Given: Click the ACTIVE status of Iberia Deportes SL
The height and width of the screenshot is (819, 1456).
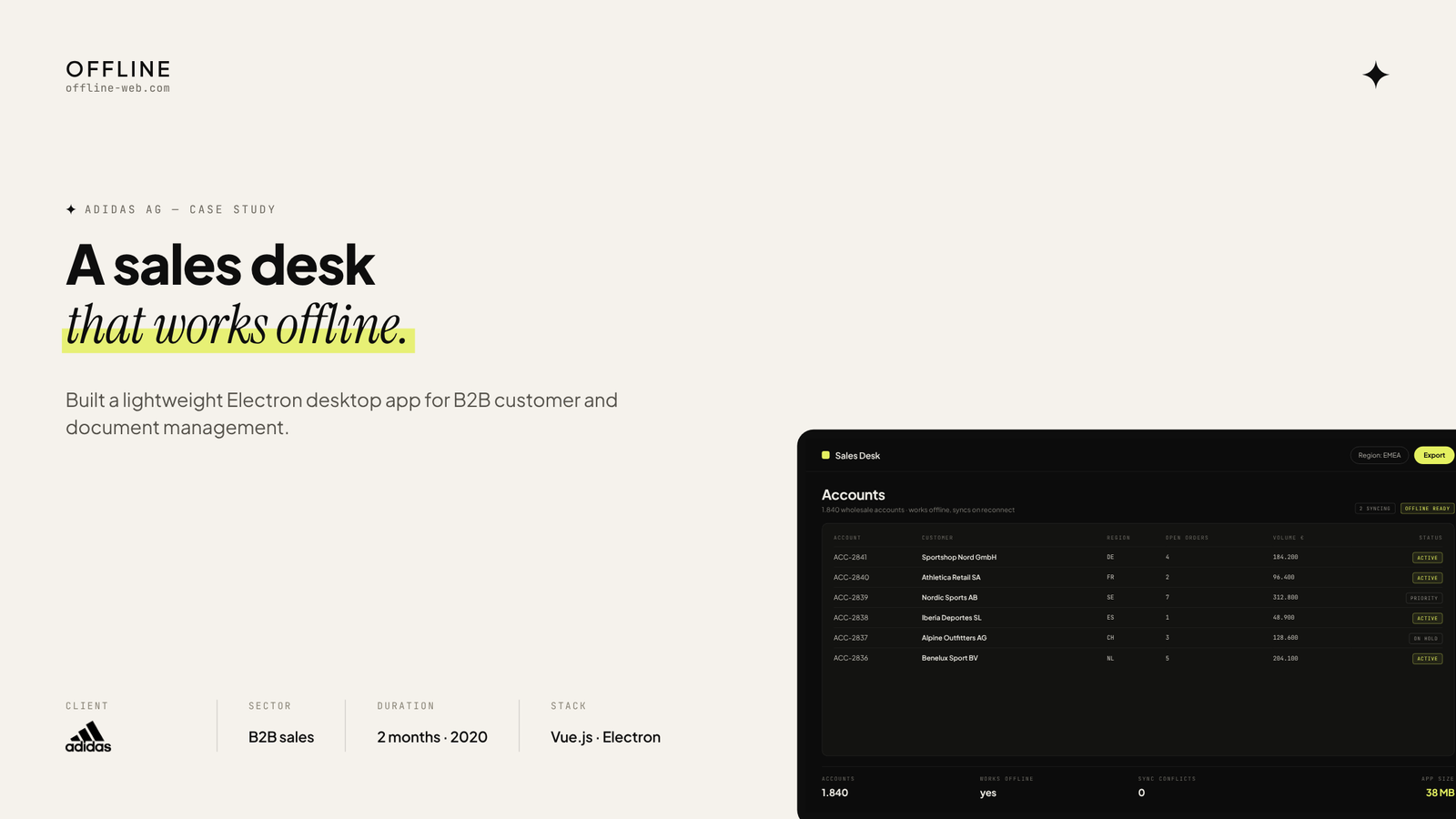Looking at the screenshot, I should tap(1427, 618).
